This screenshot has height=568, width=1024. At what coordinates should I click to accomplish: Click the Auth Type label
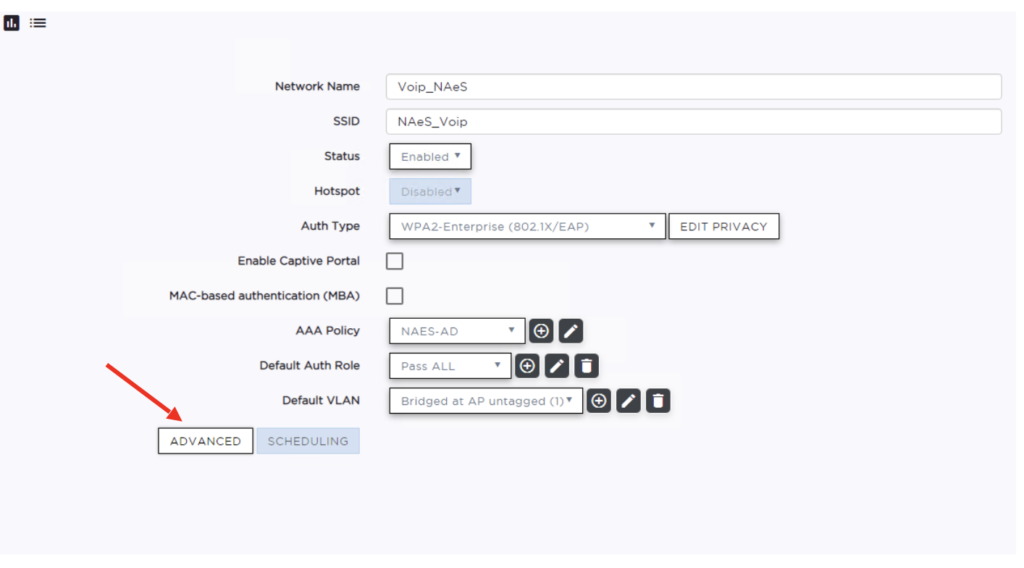point(330,226)
